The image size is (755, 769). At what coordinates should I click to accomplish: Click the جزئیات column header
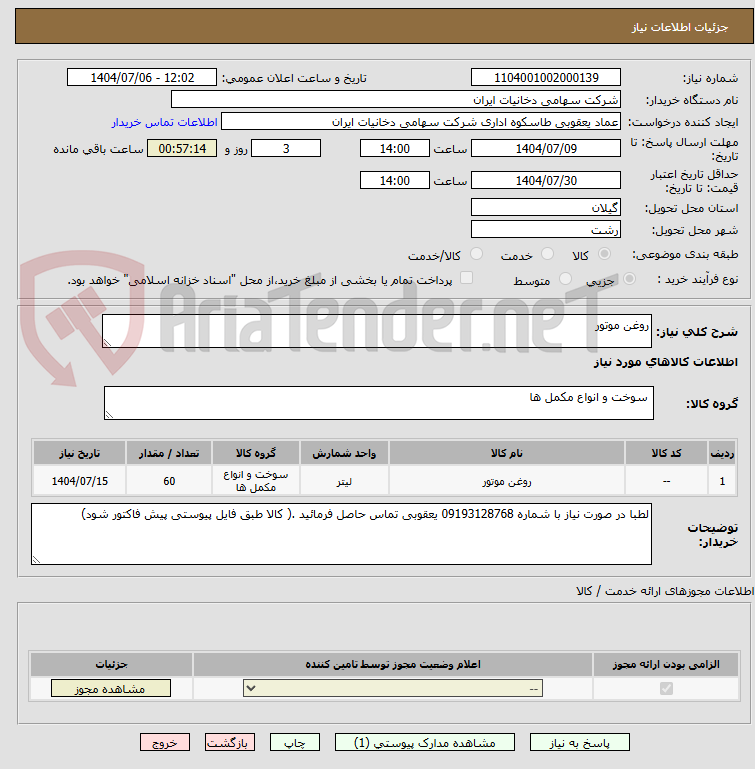[x=111, y=665]
